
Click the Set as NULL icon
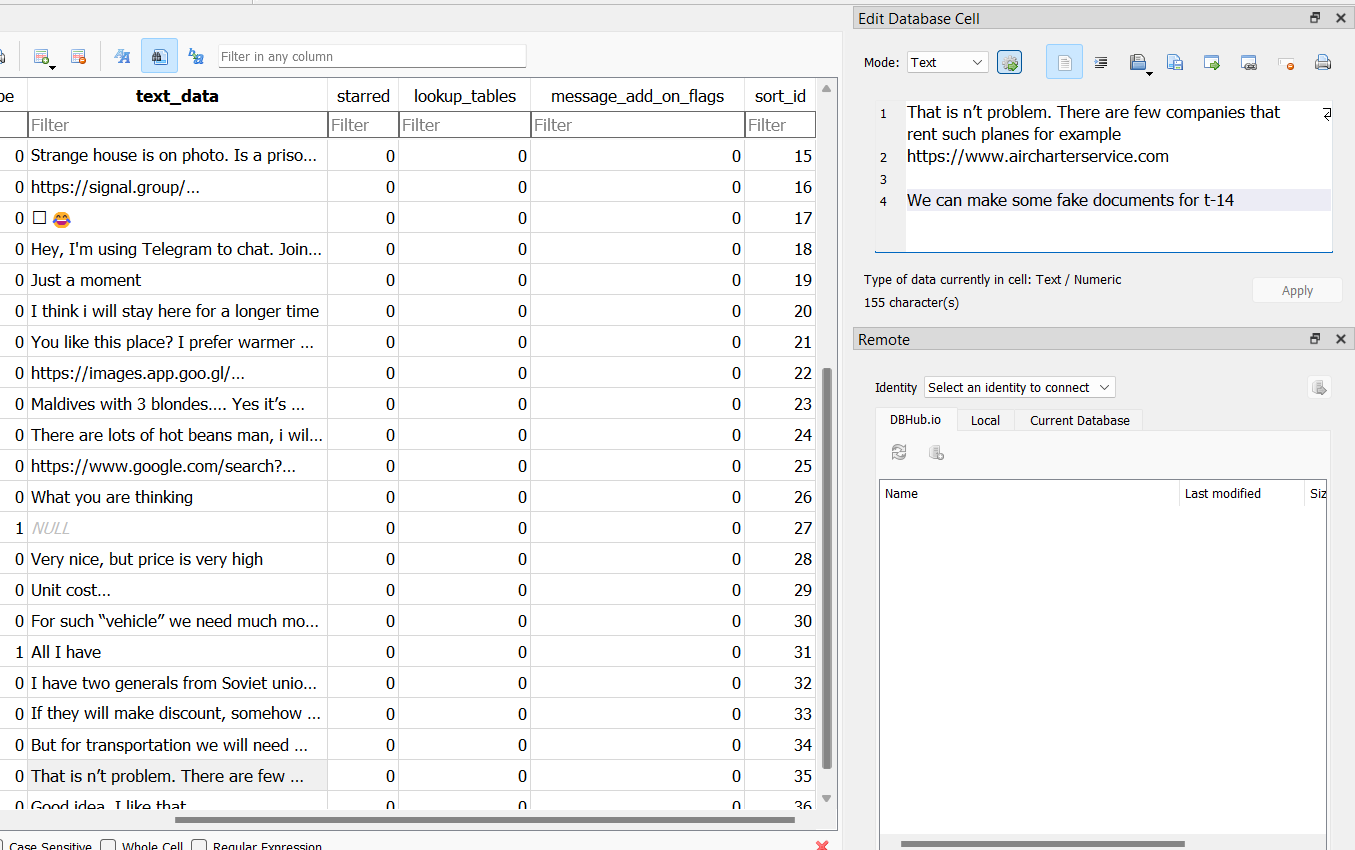coord(1286,62)
